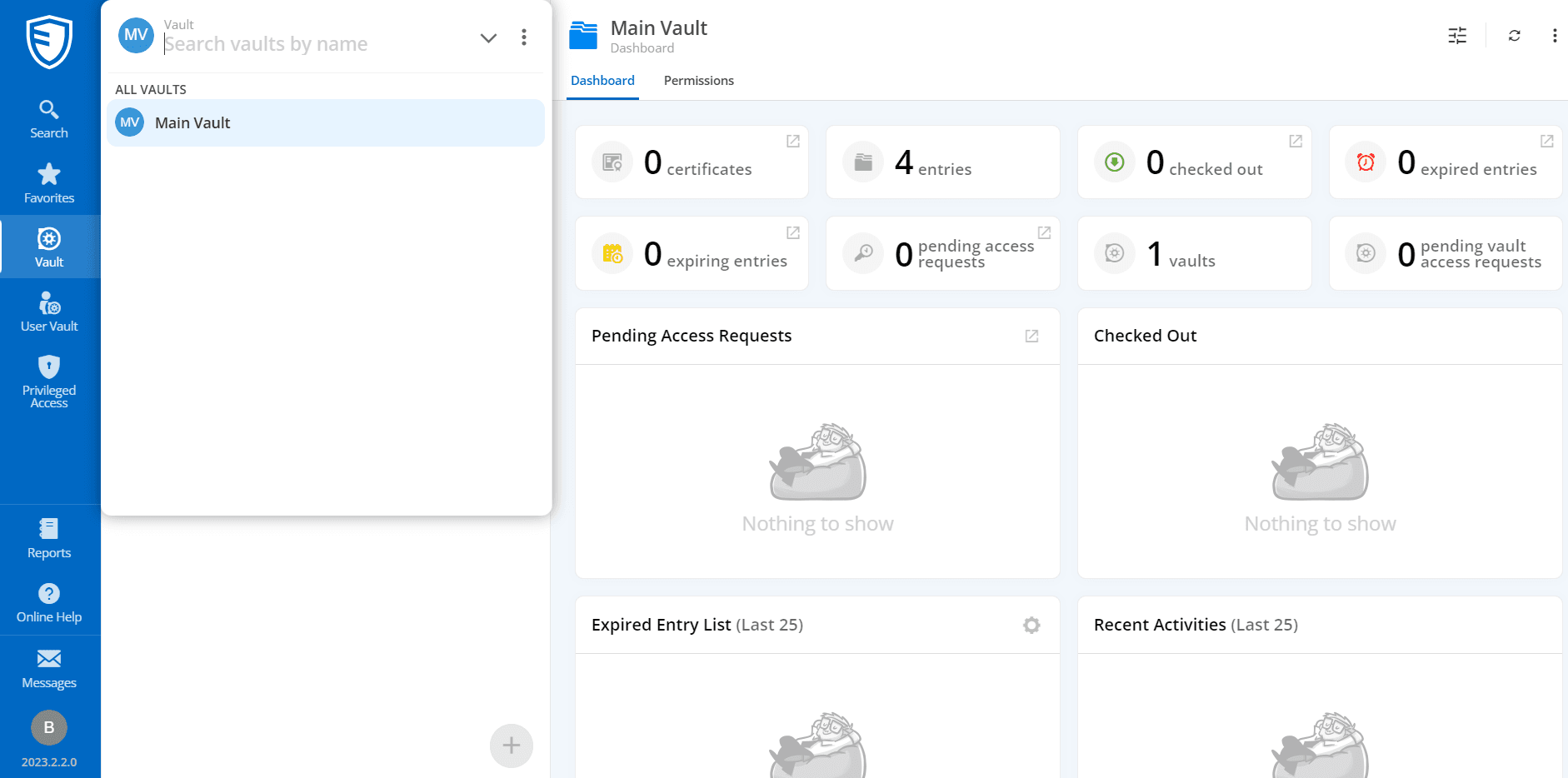
Task: Open Search in the left sidebar
Action: [49, 119]
